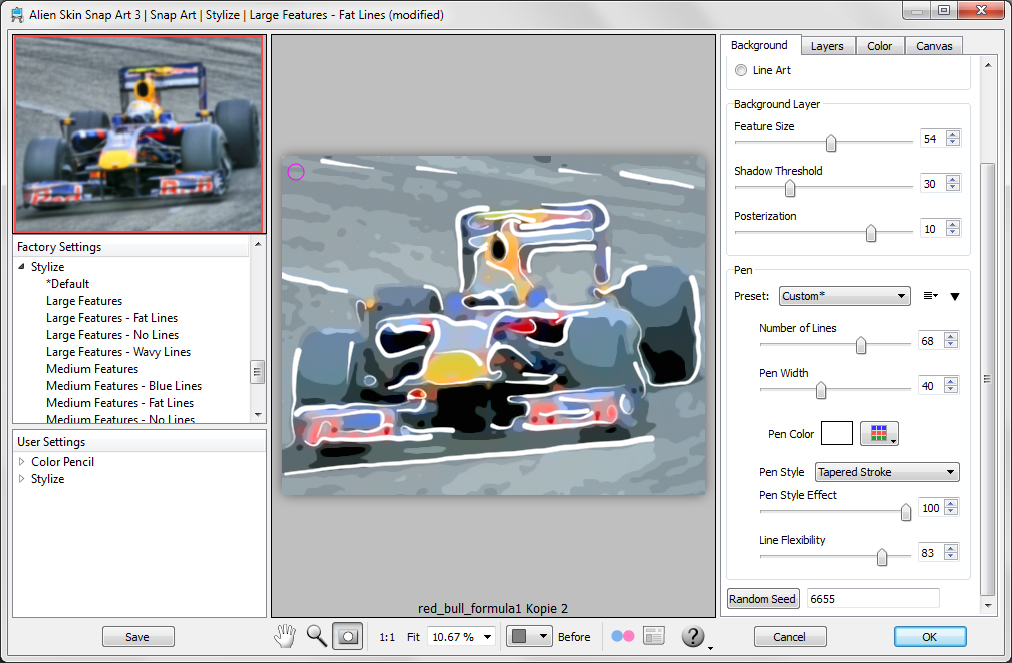The width and height of the screenshot is (1012, 663).
Task: Click the Random Seed value field 6655
Action: pos(873,598)
